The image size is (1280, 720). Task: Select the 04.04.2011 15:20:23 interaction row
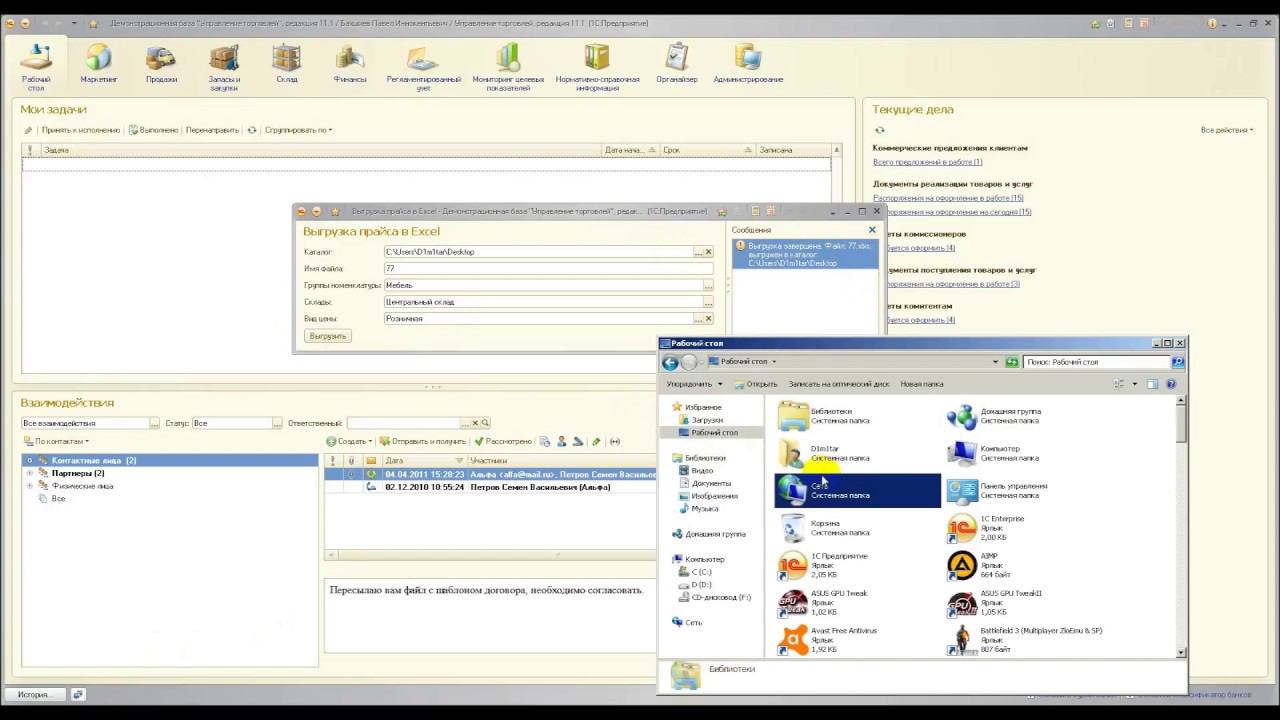coord(490,474)
